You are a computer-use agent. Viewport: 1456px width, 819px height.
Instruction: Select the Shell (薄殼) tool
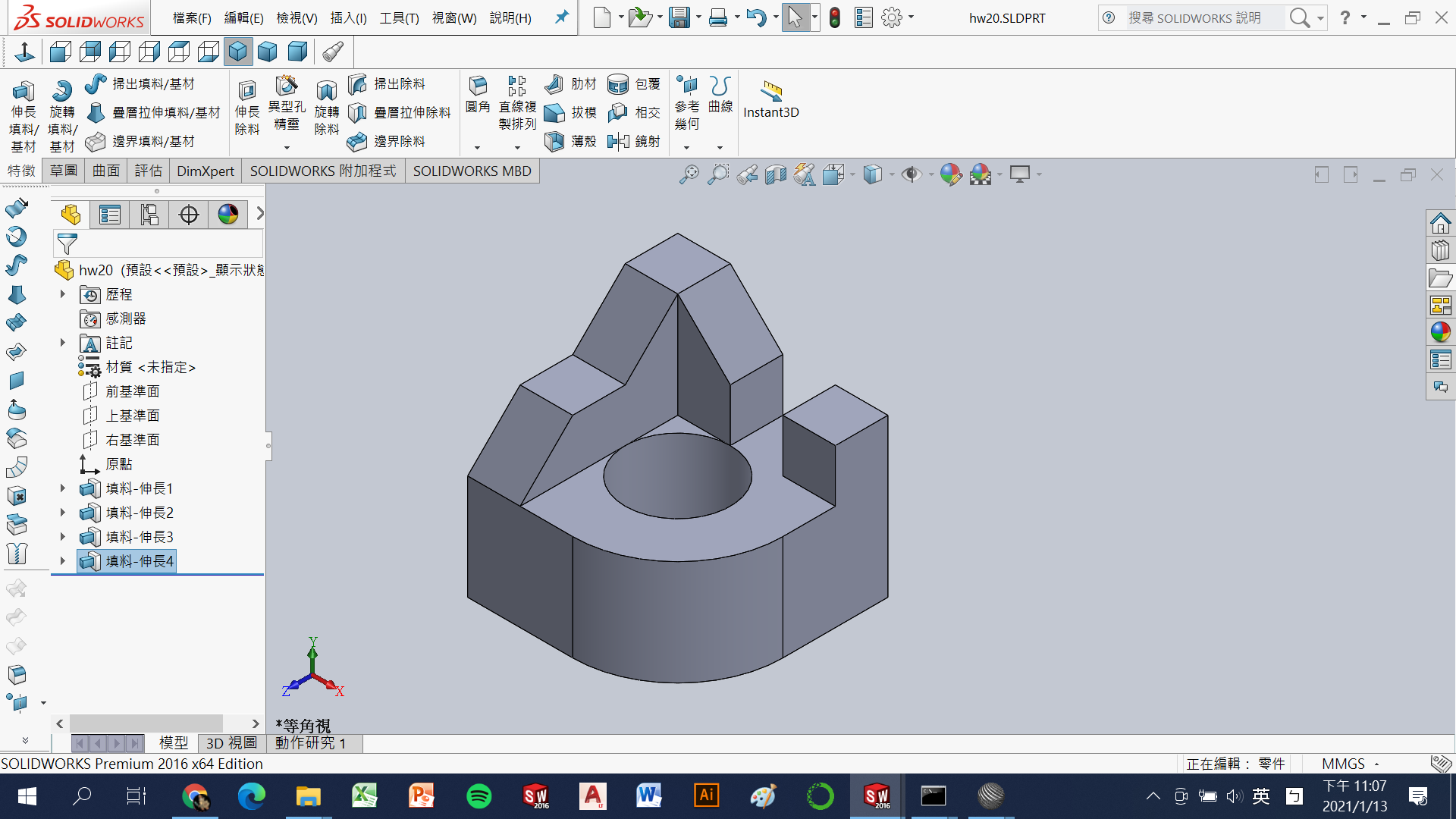pyautogui.click(x=554, y=141)
